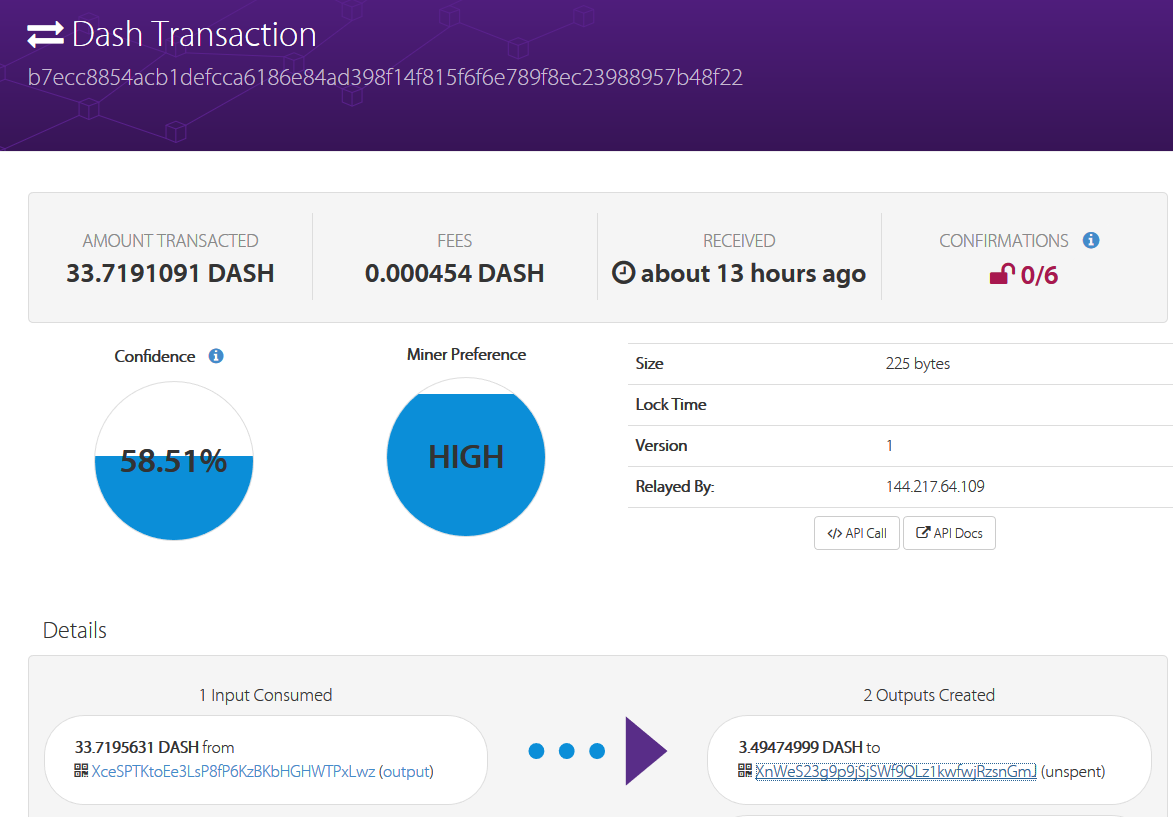Viewport: 1173px width, 817px height.
Task: Click the Version value 1
Action: [889, 446]
